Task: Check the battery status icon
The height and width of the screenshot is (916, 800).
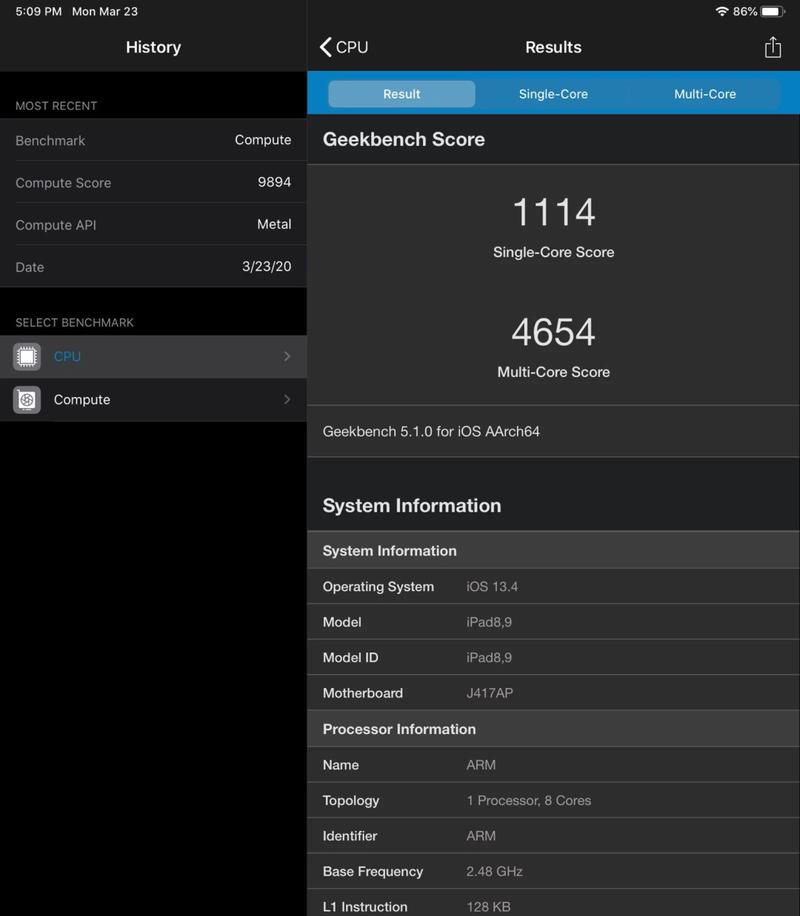Action: click(773, 11)
